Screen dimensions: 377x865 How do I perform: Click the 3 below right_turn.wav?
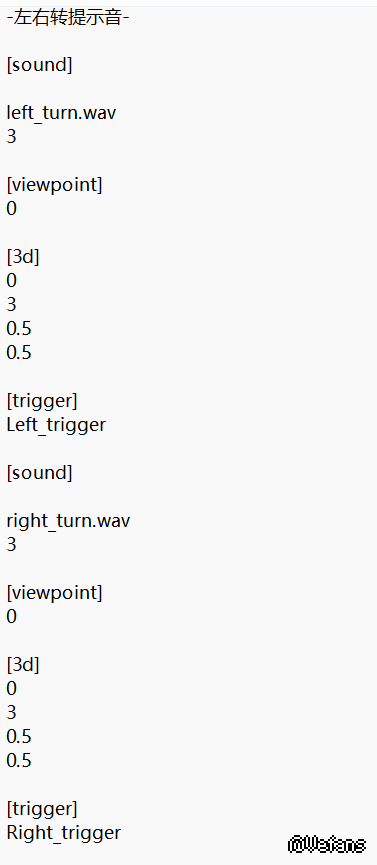(12, 544)
